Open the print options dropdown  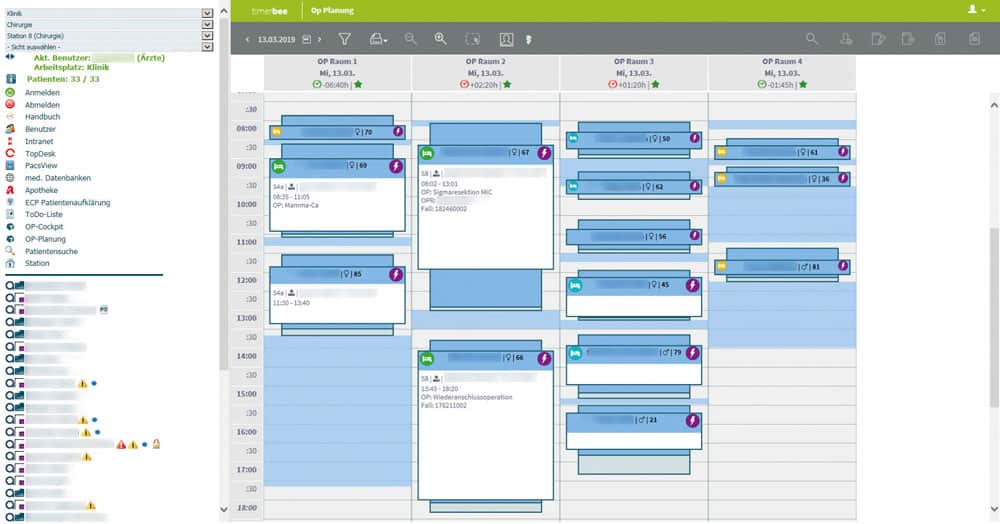click(x=379, y=39)
